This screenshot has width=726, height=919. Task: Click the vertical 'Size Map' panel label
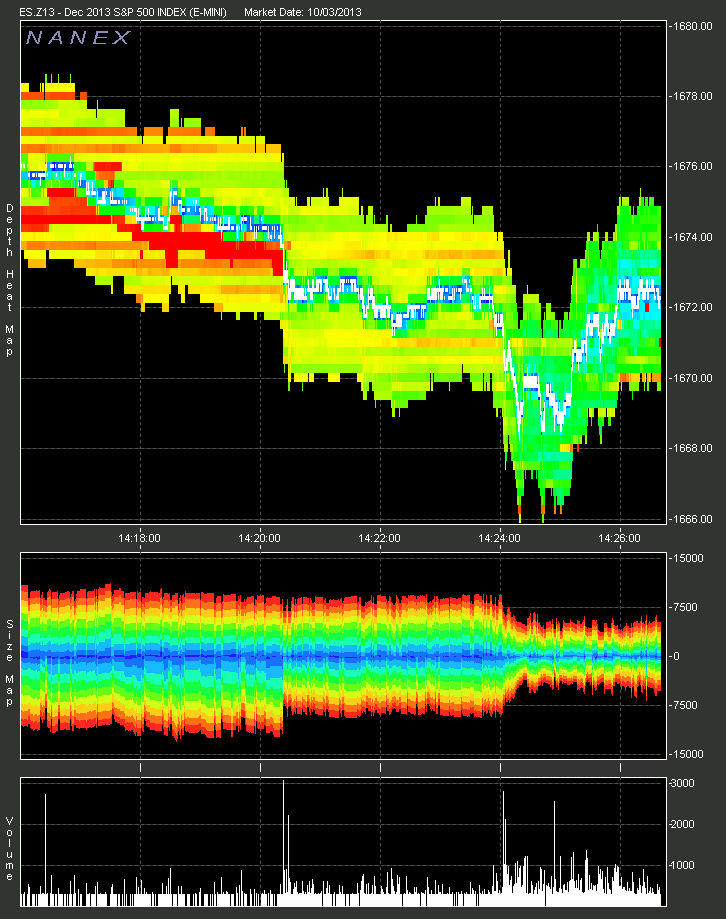[x=9, y=663]
